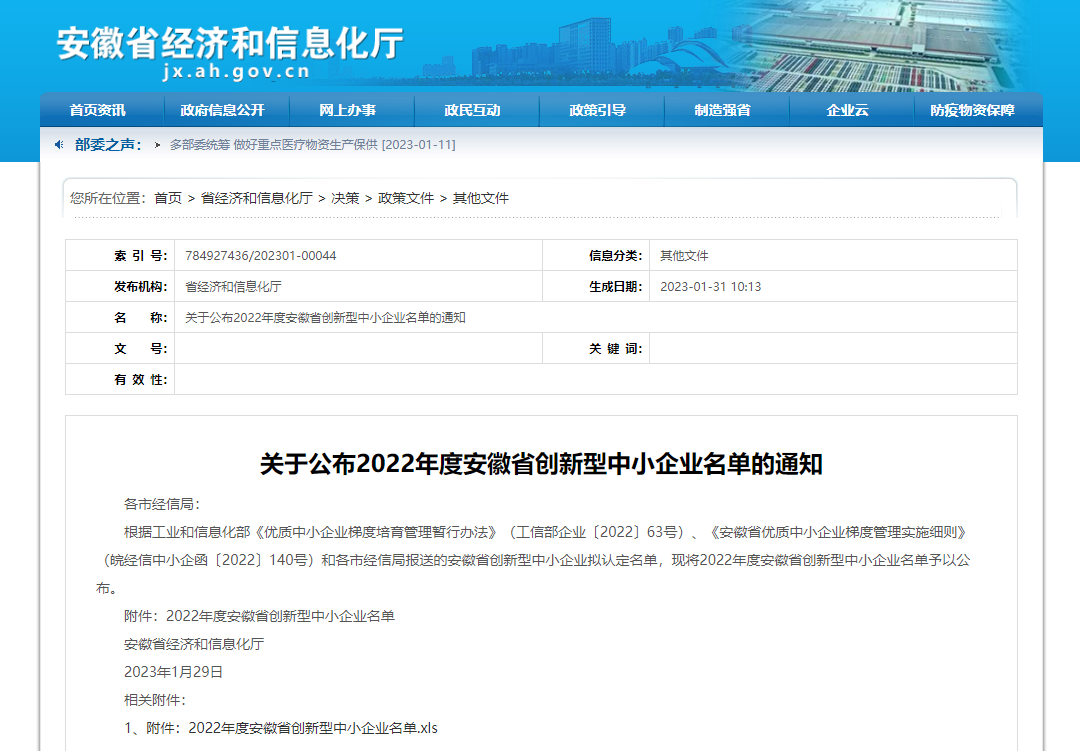The image size is (1080, 751).
Task: Open the 首页资讯 navigation menu
Action: coord(99,111)
